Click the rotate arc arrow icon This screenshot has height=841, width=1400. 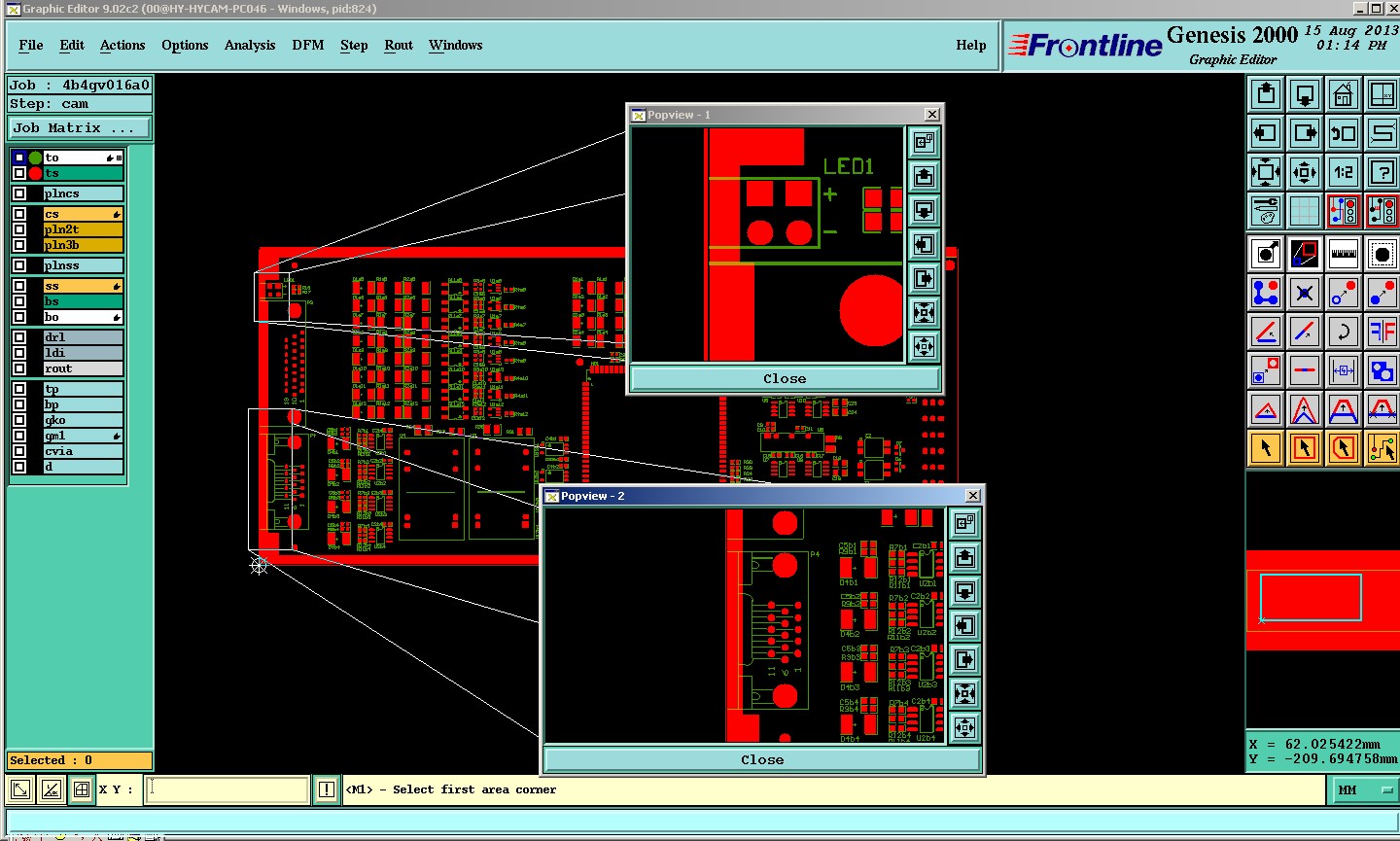pos(1344,332)
